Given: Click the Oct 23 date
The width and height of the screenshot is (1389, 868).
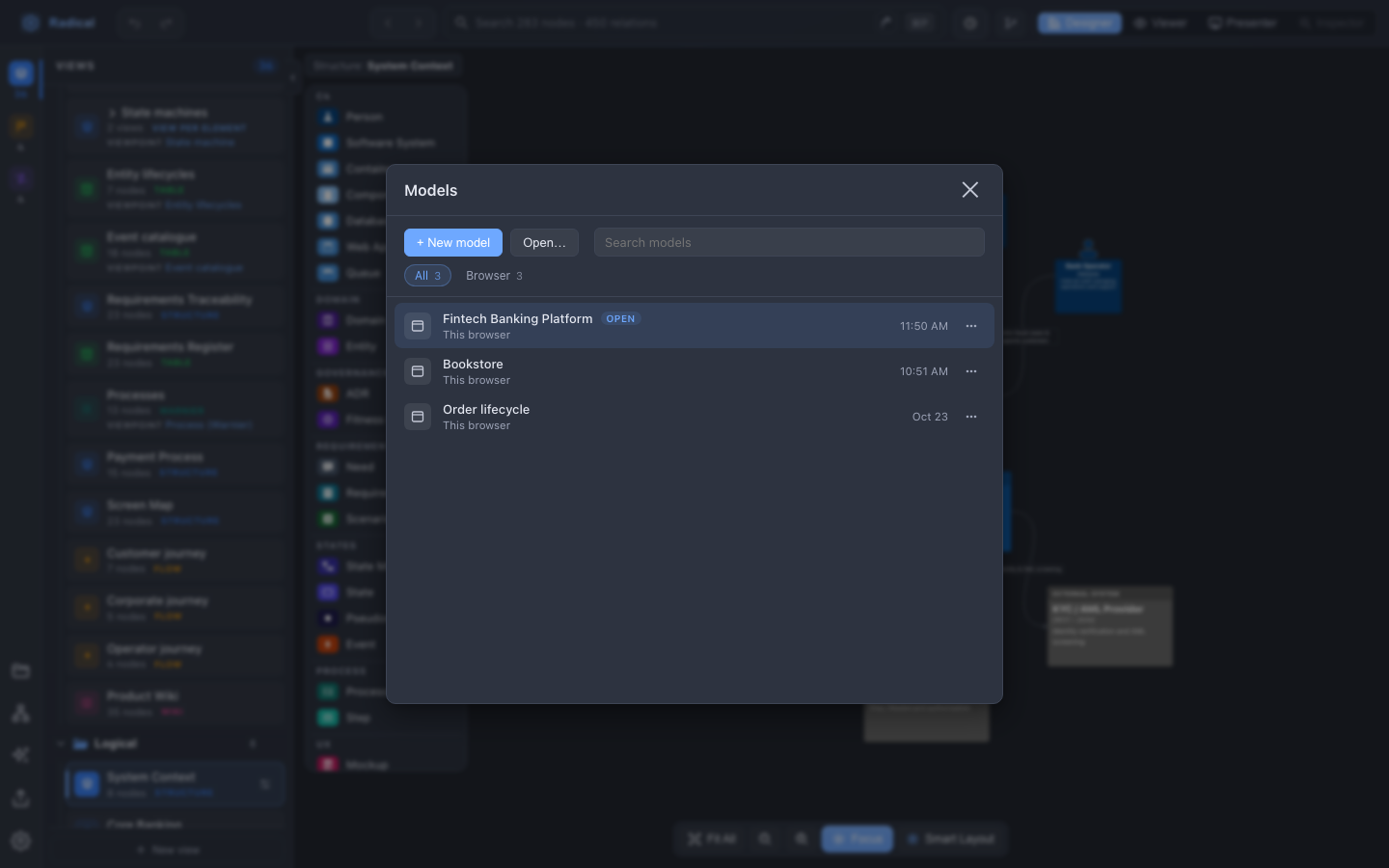Looking at the screenshot, I should [x=930, y=417].
